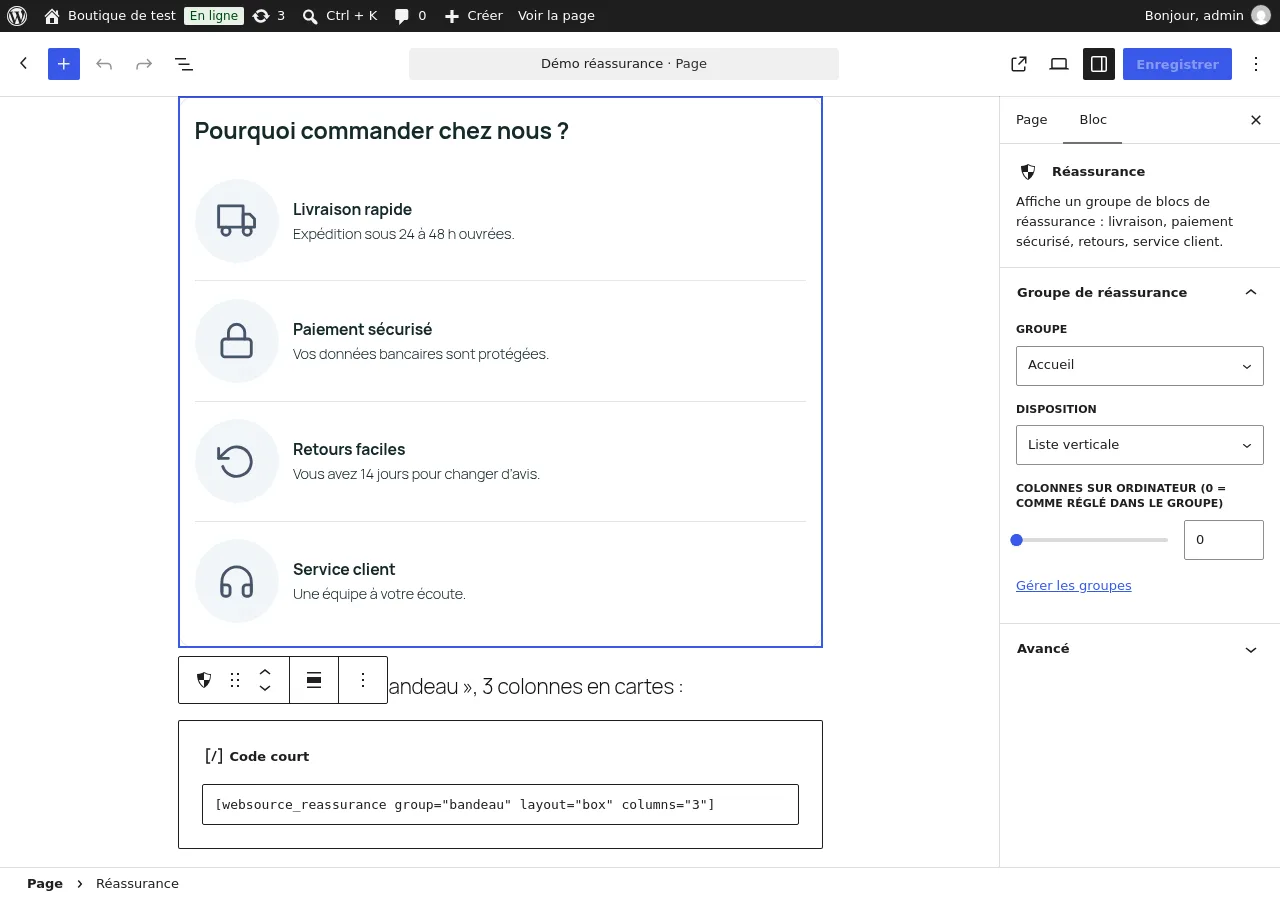The width and height of the screenshot is (1280, 900).
Task: Go to Boutique de test site home
Action: point(110,16)
